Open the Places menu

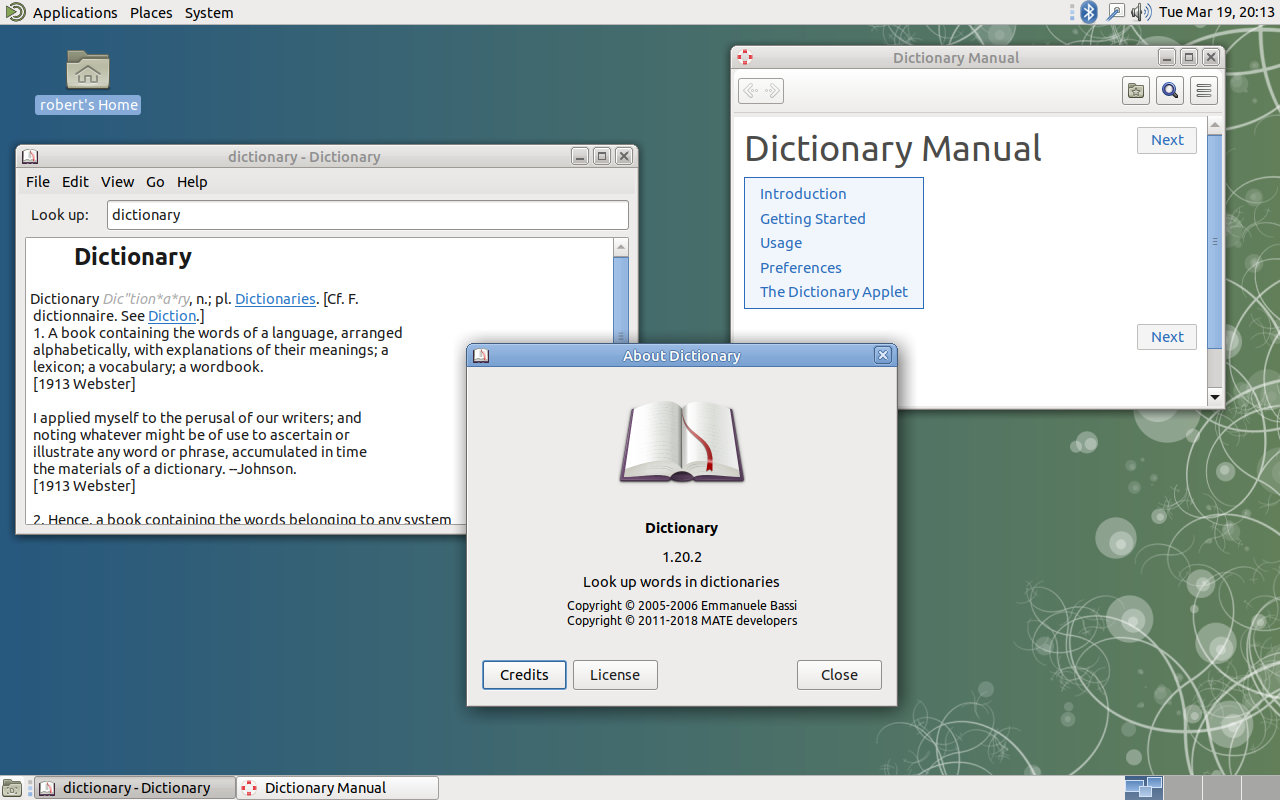point(151,12)
